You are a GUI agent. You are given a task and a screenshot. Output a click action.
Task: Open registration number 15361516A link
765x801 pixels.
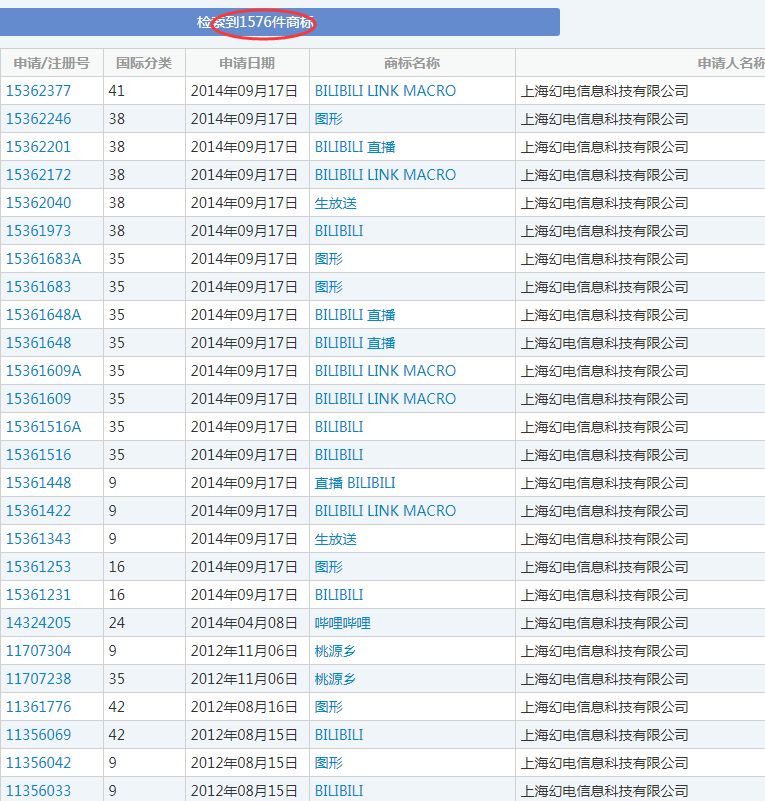coord(43,427)
